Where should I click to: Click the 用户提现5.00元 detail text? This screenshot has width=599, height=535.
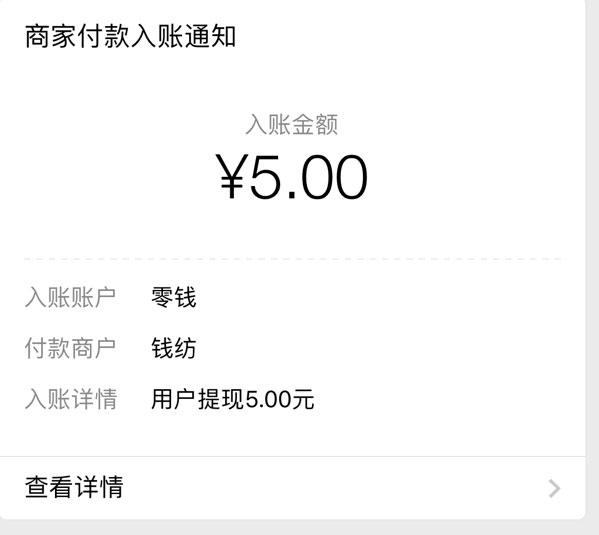coord(233,399)
